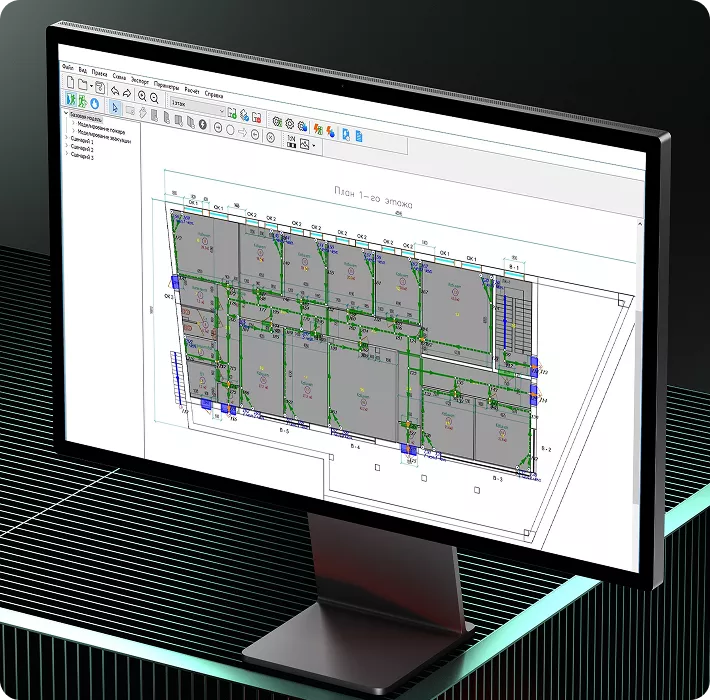Screen dimensions: 710x700
Task: Open the Схема menu
Action: 119,77
